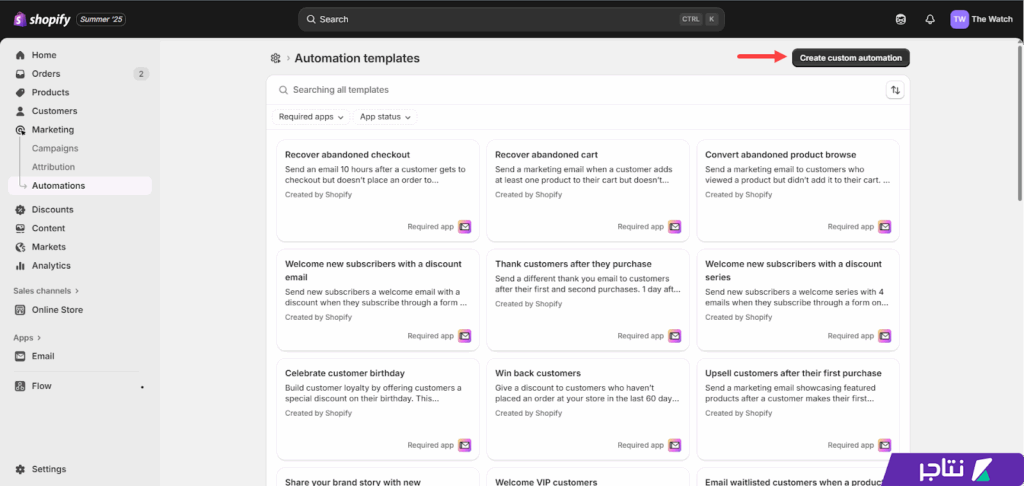Expand the Apps section
Screen dimensions: 1024x486
[x=27, y=338]
